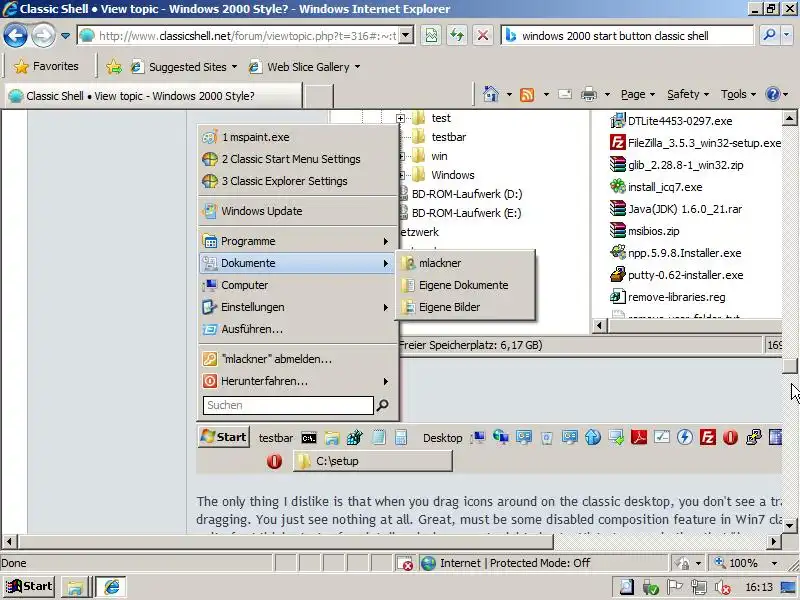Click 'Herunterfahren…' in the forum screenshot
The image size is (800, 600).
297,381
